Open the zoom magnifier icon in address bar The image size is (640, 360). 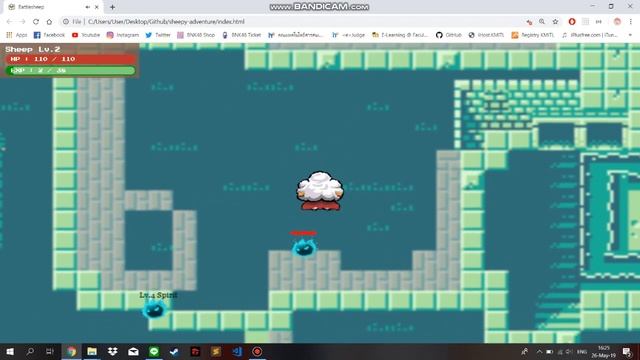(542, 22)
